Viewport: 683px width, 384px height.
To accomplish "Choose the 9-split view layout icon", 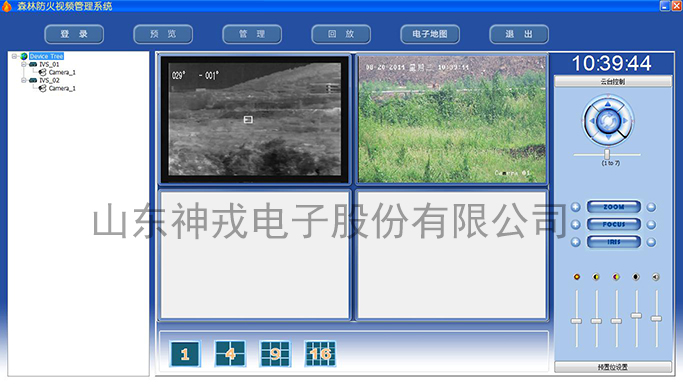I will point(275,354).
